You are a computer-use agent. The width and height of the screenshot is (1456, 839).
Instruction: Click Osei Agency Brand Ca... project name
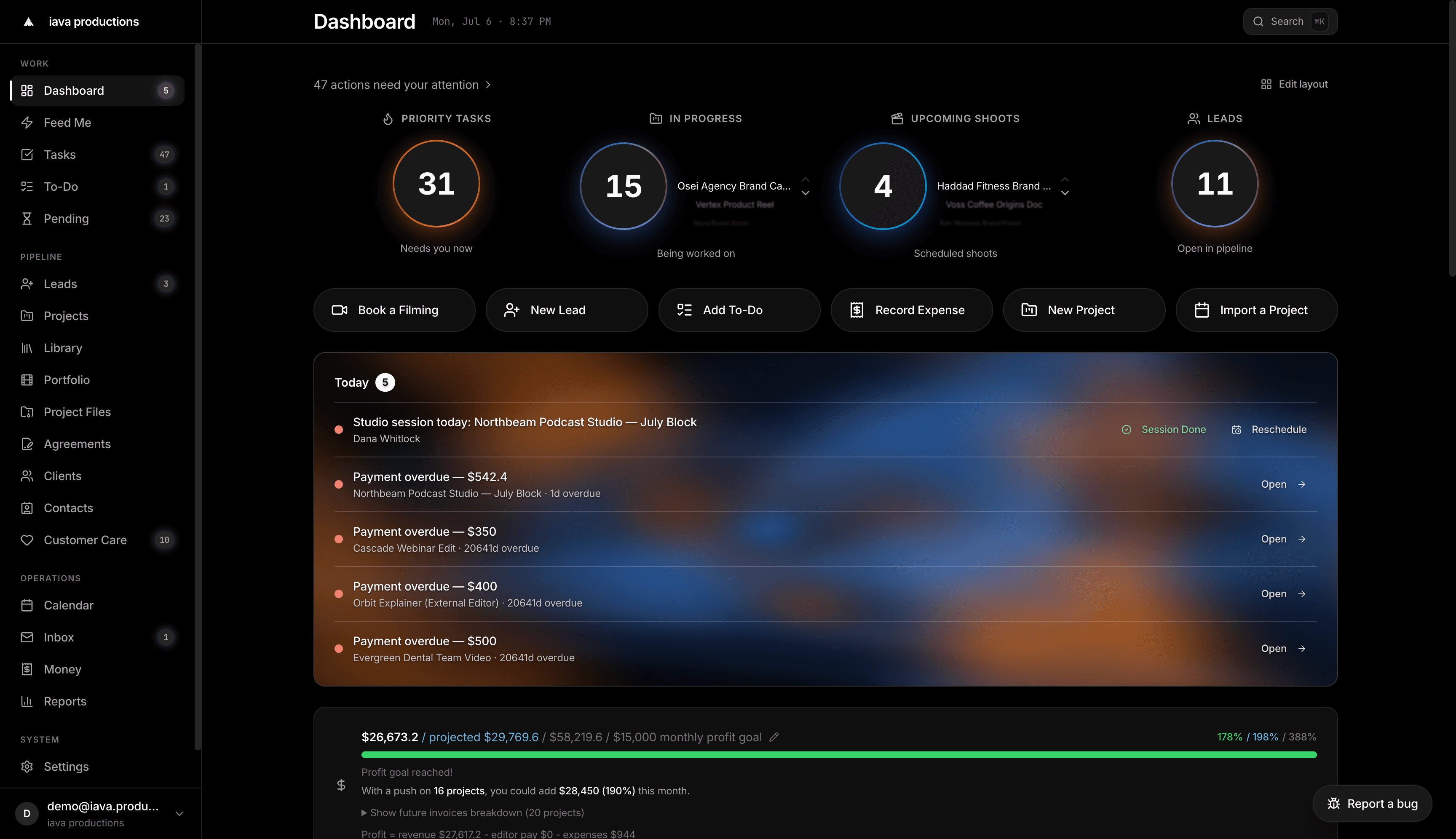coord(734,186)
